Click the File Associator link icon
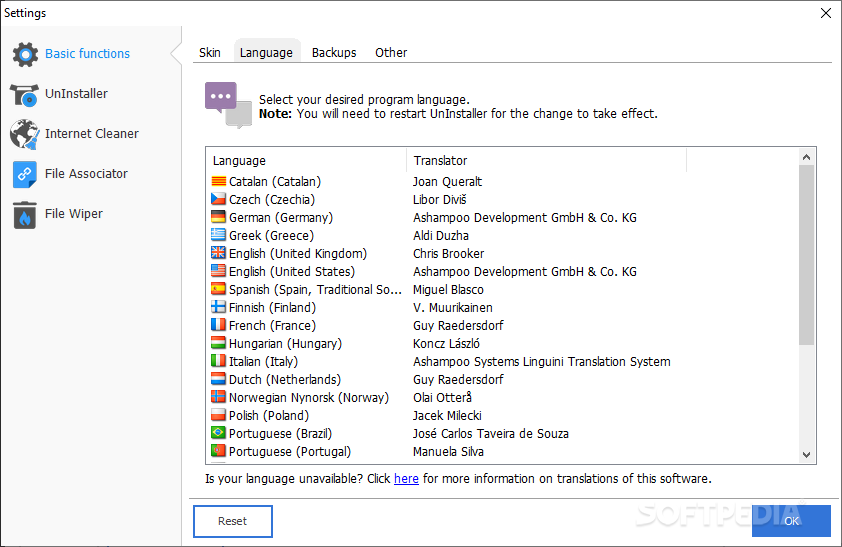Image resolution: width=842 pixels, height=547 pixels. click(25, 174)
